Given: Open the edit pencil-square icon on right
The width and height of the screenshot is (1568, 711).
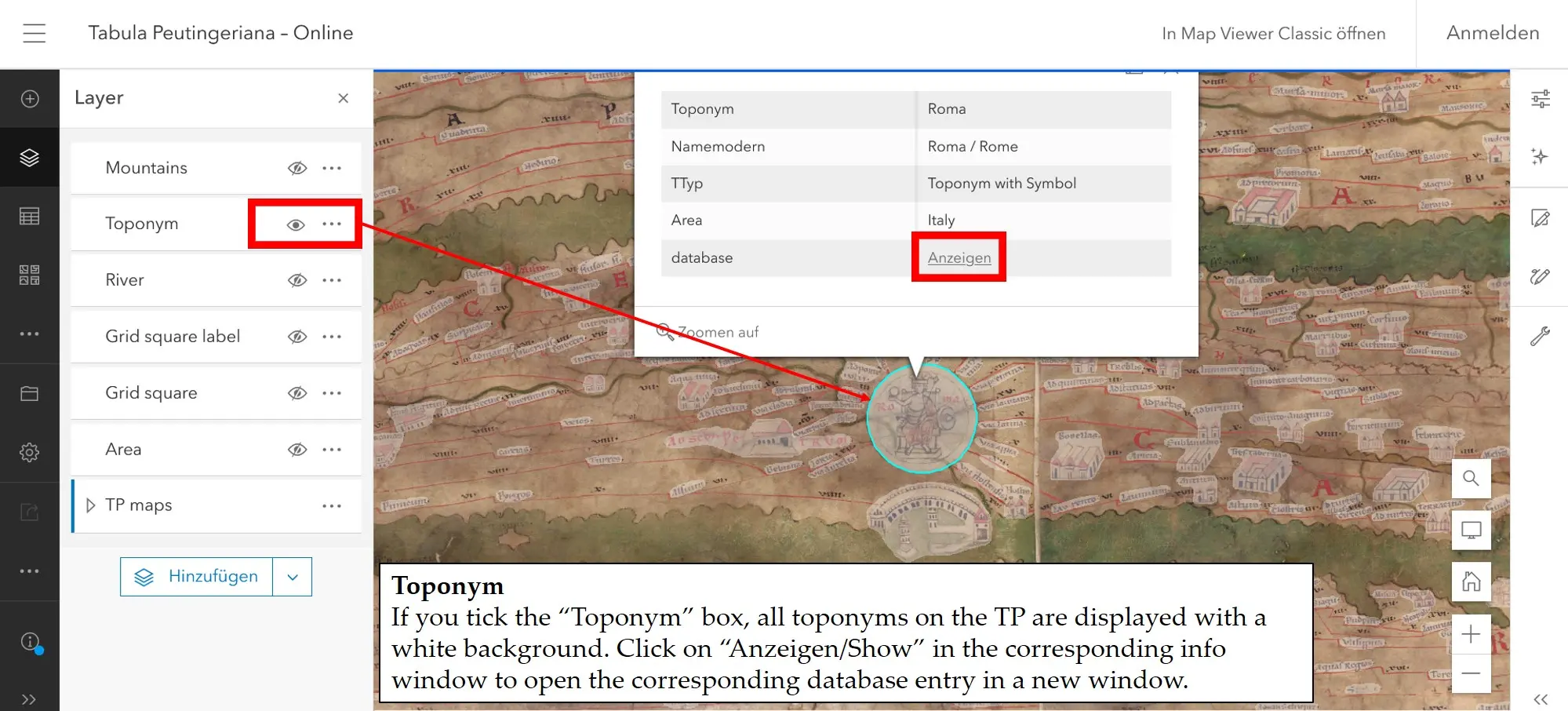Looking at the screenshot, I should [x=1541, y=217].
